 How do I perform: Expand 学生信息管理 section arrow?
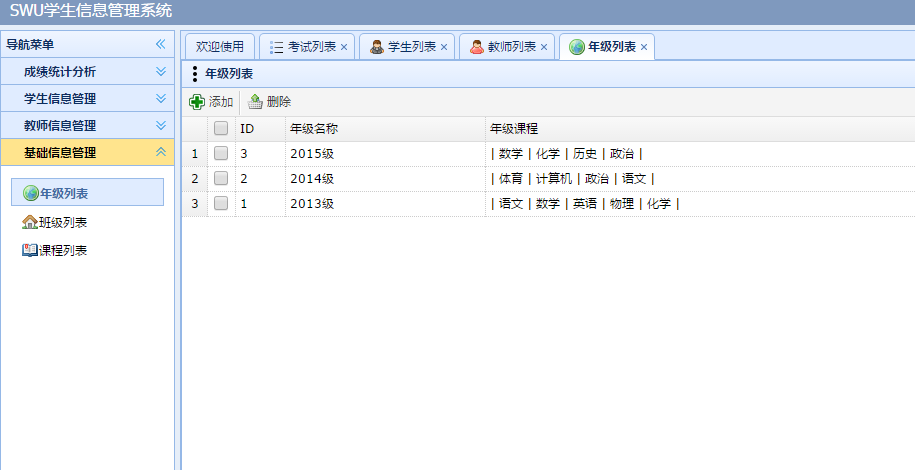tap(161, 98)
